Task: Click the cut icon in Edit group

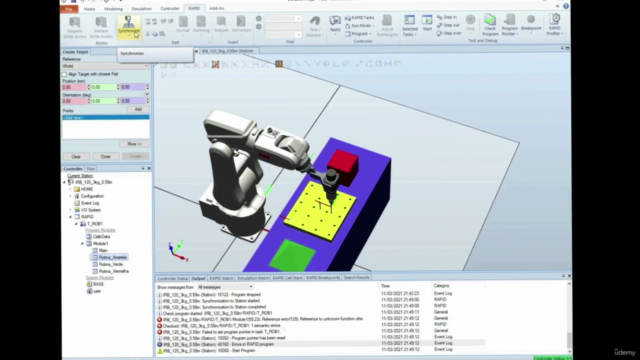Action: (148, 34)
